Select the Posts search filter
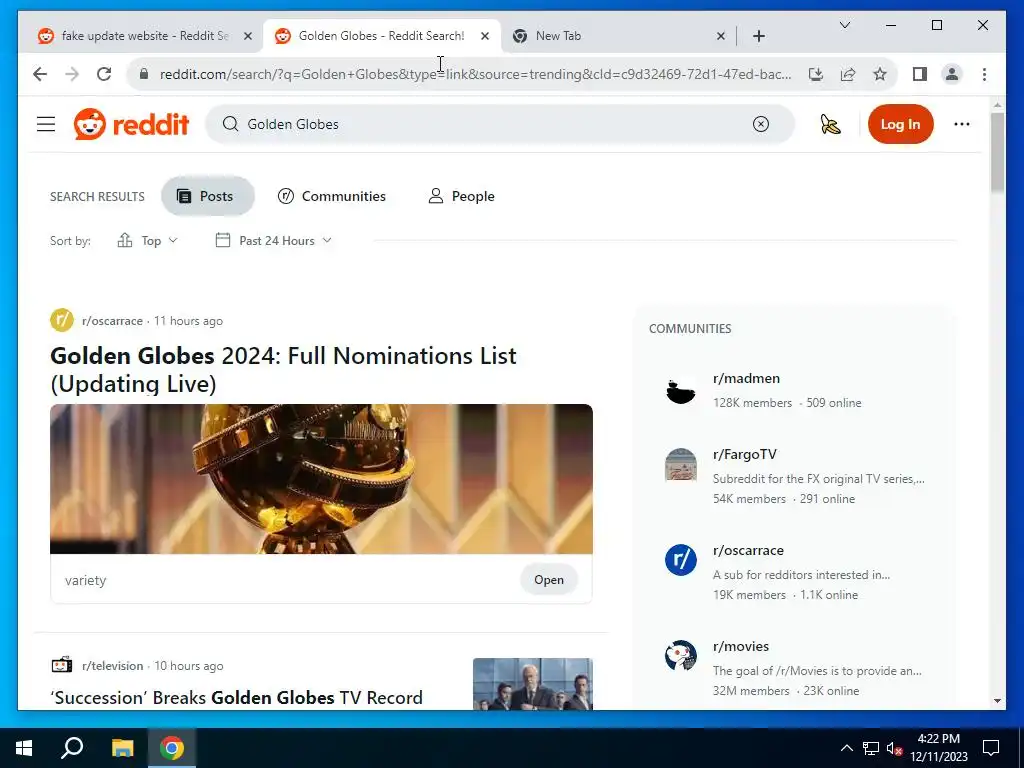The height and width of the screenshot is (768, 1024). coord(208,196)
